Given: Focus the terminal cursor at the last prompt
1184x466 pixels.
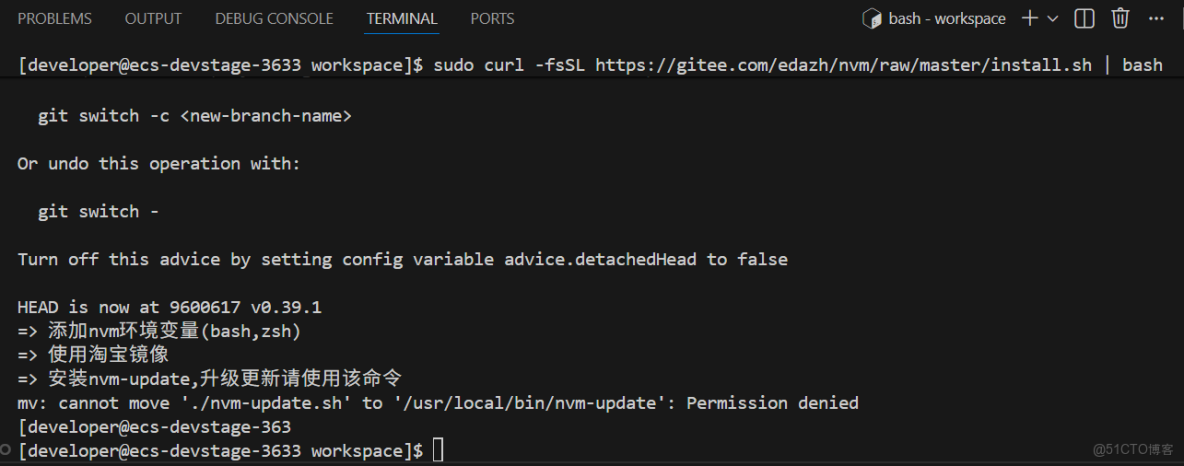Looking at the screenshot, I should pos(438,451).
